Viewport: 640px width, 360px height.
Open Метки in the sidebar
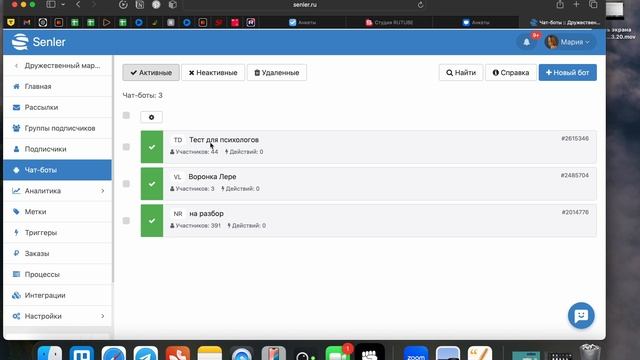[x=57, y=212]
